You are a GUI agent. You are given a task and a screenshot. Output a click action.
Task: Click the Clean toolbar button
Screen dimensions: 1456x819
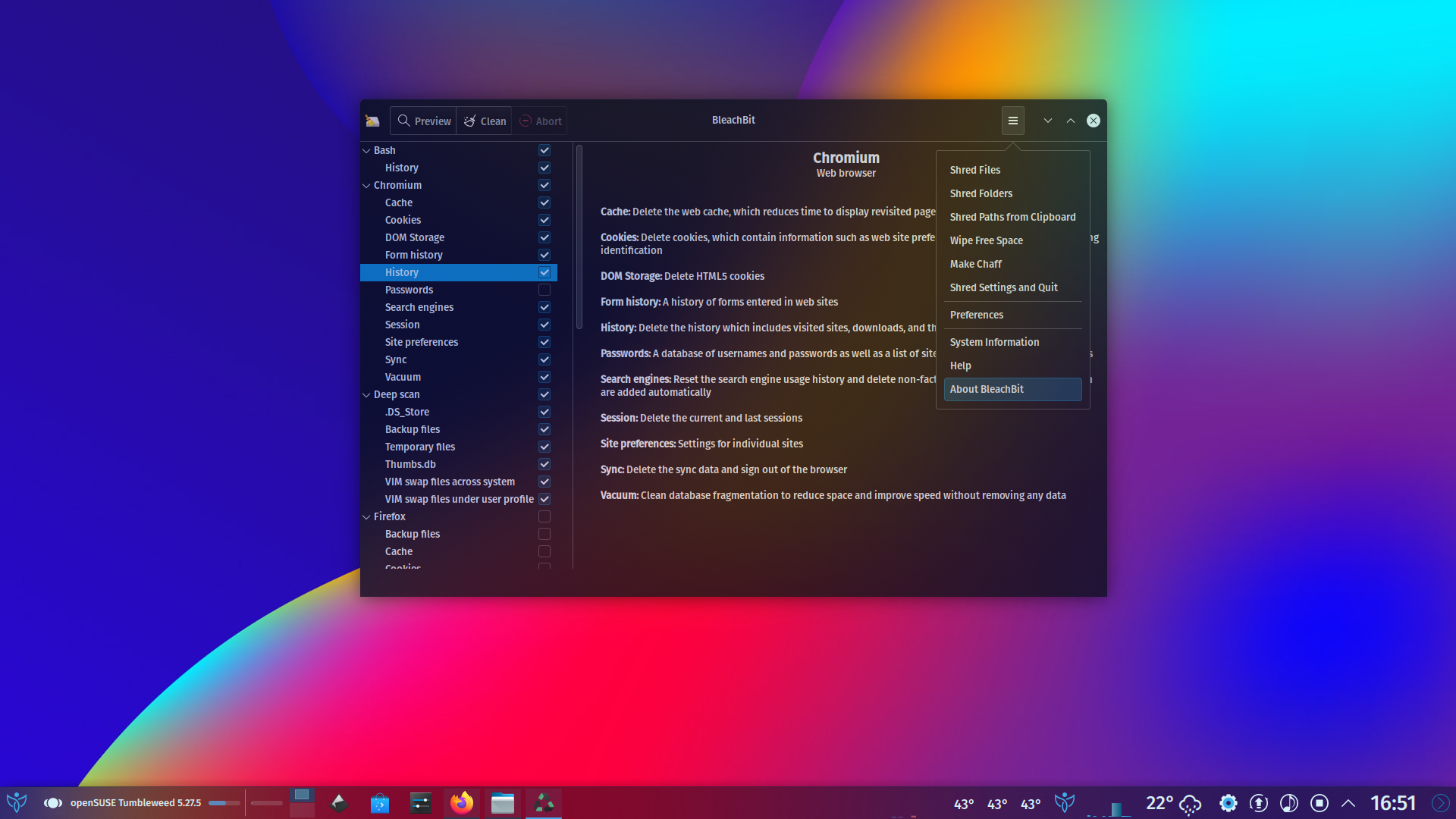[x=485, y=121]
